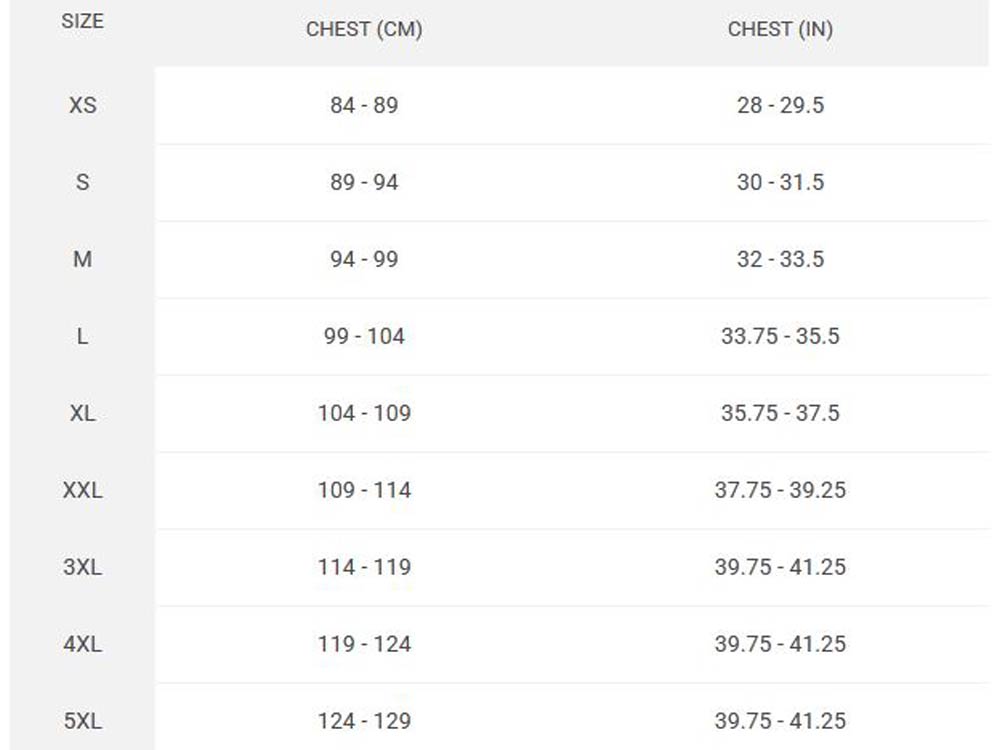Select the S size row label
Screen dimensions: 1000x750
tap(82, 182)
